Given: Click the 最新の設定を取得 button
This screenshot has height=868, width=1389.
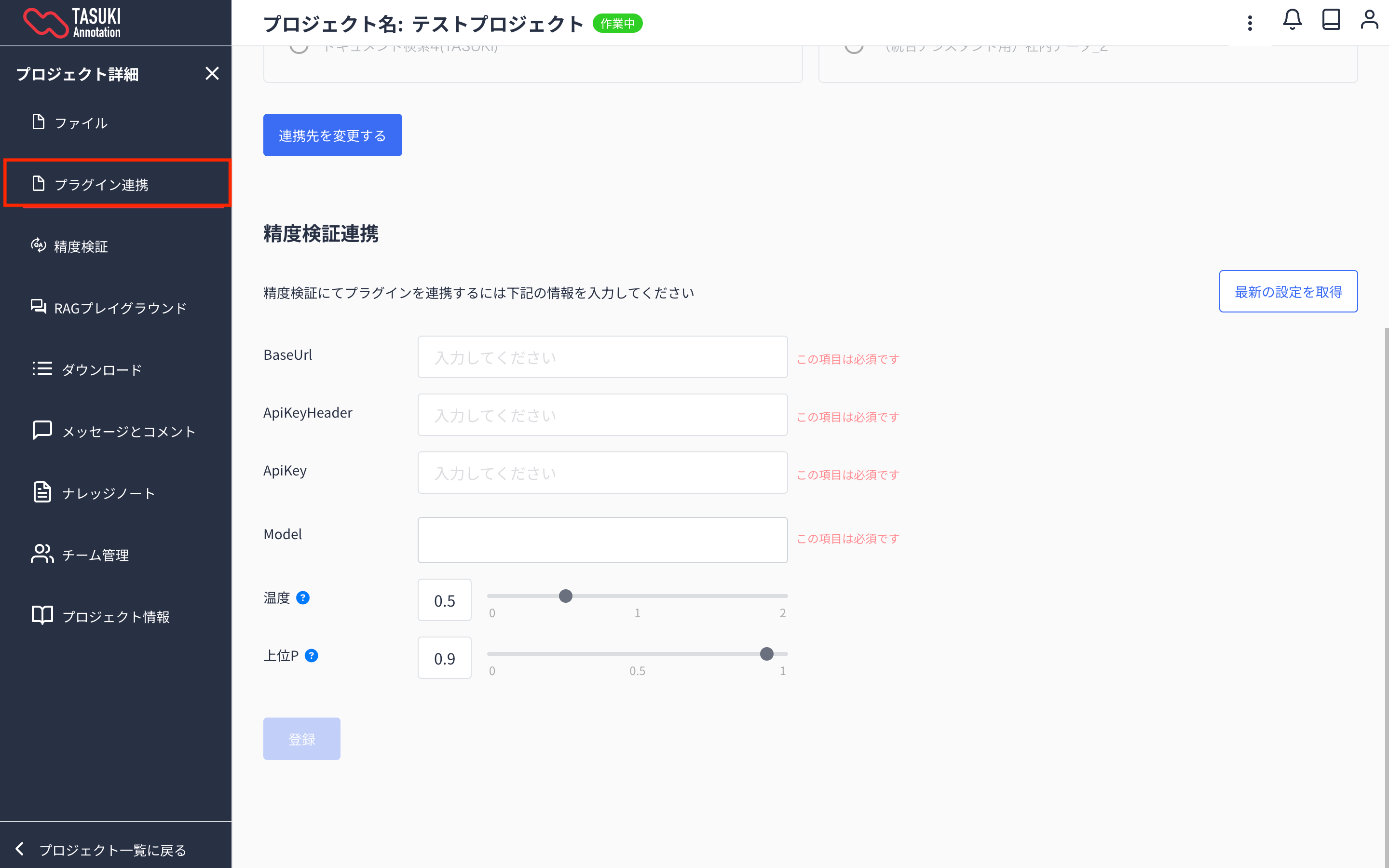Looking at the screenshot, I should (x=1287, y=292).
